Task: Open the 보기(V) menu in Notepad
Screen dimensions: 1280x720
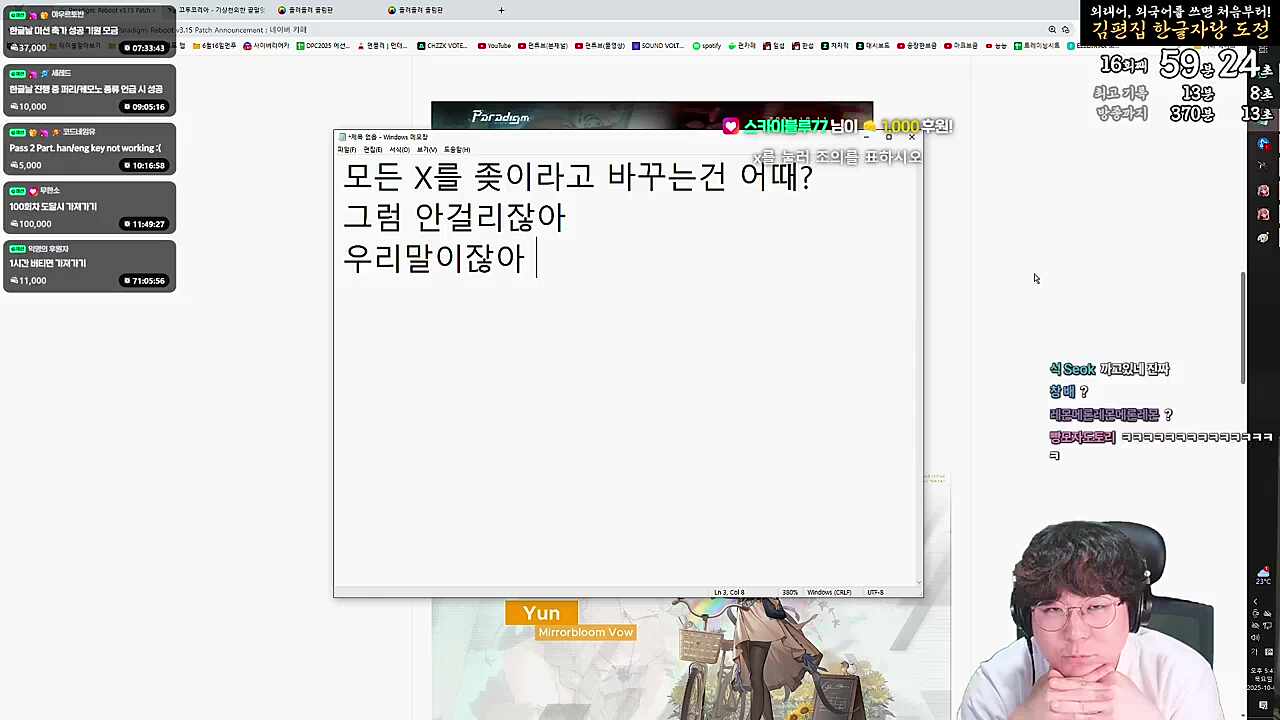Action: click(x=427, y=150)
